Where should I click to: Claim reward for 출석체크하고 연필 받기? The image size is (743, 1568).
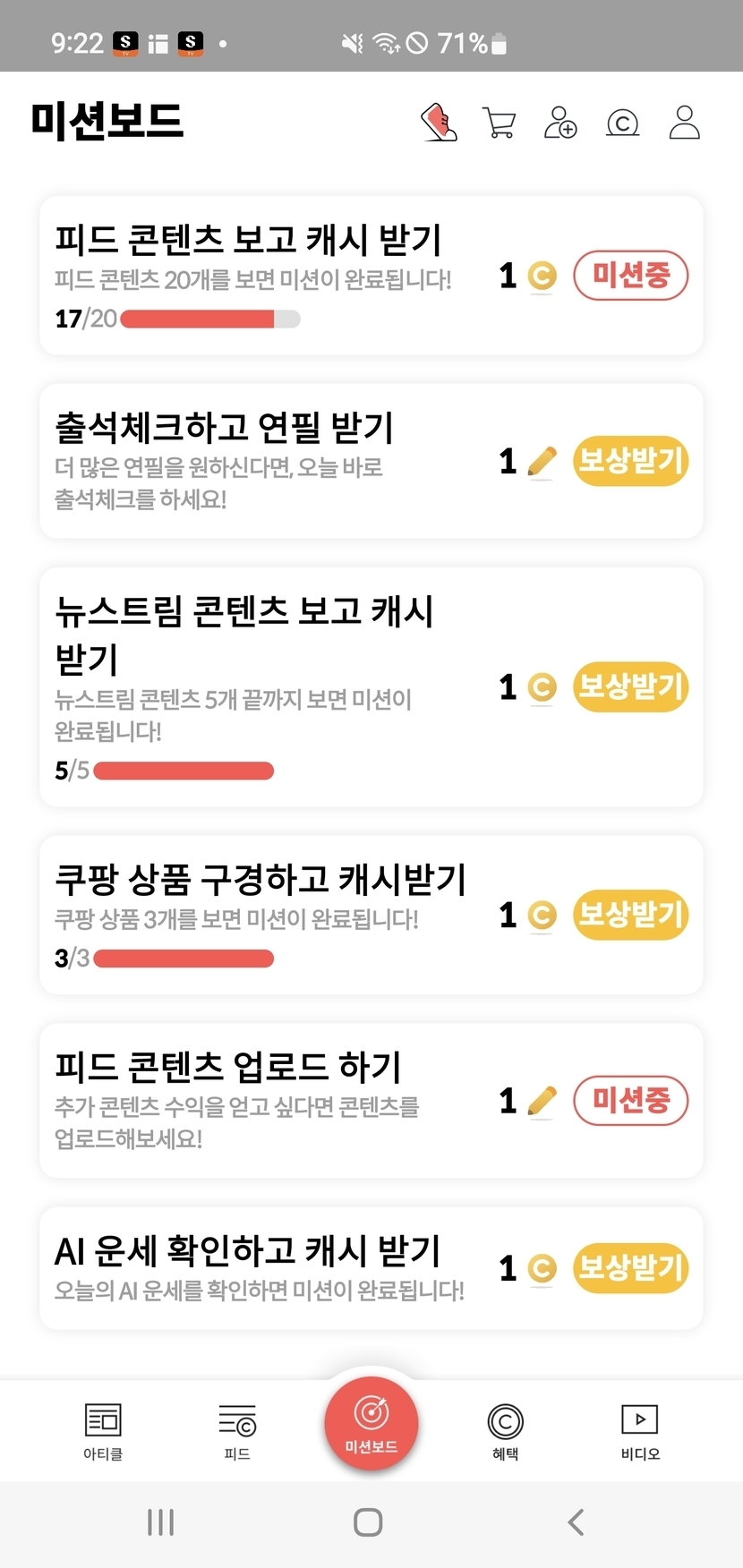[630, 461]
